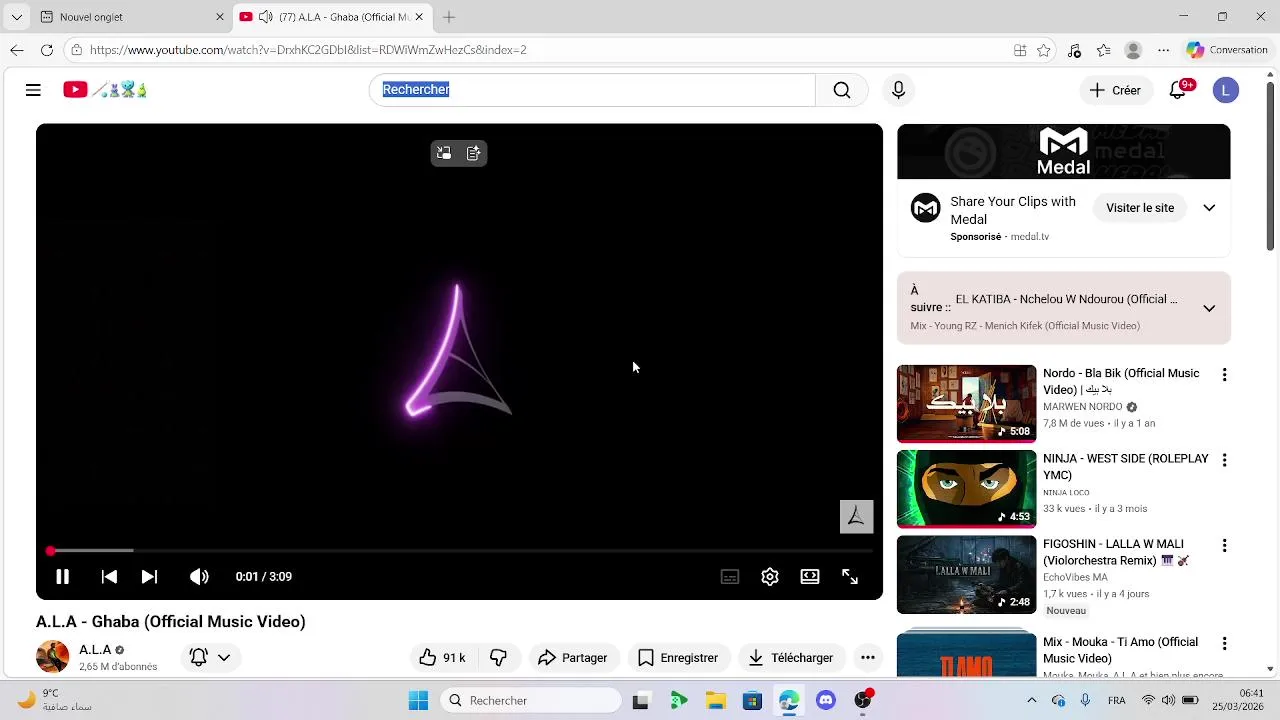This screenshot has width=1280, height=720.
Task: Open options for FIGOSHIN - LALLA W MALI
Action: pos(1224,546)
